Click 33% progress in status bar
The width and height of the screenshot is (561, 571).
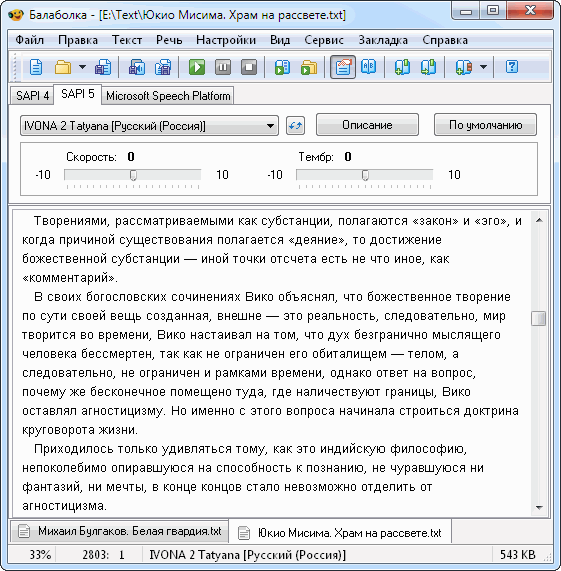(x=40, y=555)
